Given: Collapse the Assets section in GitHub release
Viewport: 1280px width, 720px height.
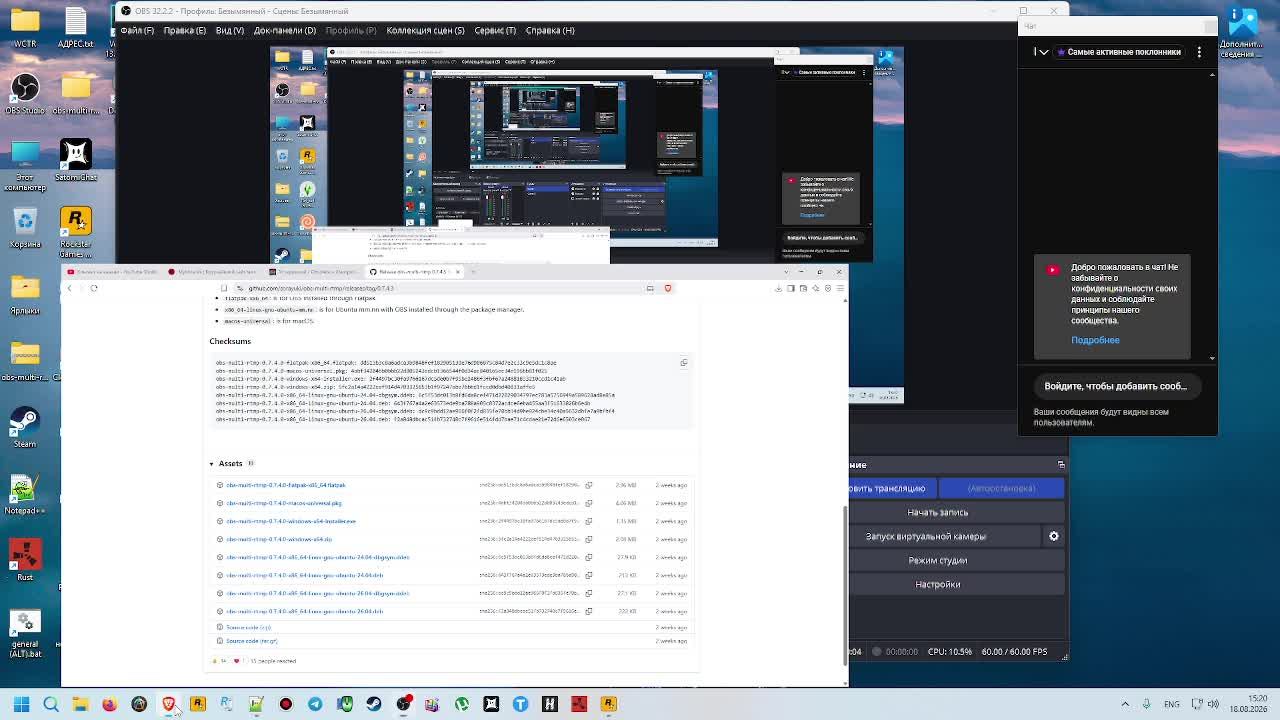Looking at the screenshot, I should coord(212,464).
